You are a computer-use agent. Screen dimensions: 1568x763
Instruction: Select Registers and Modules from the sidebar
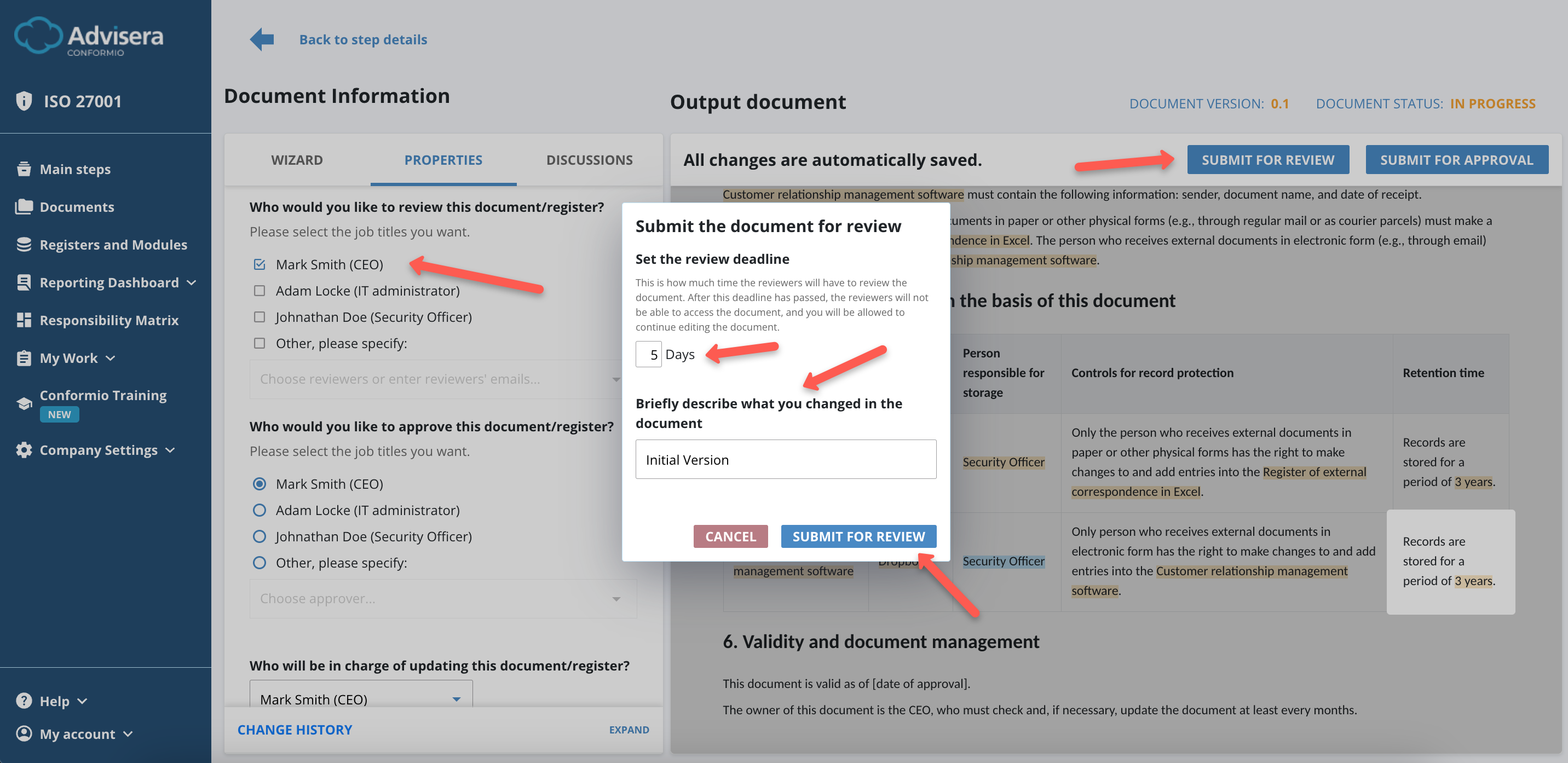coord(113,245)
